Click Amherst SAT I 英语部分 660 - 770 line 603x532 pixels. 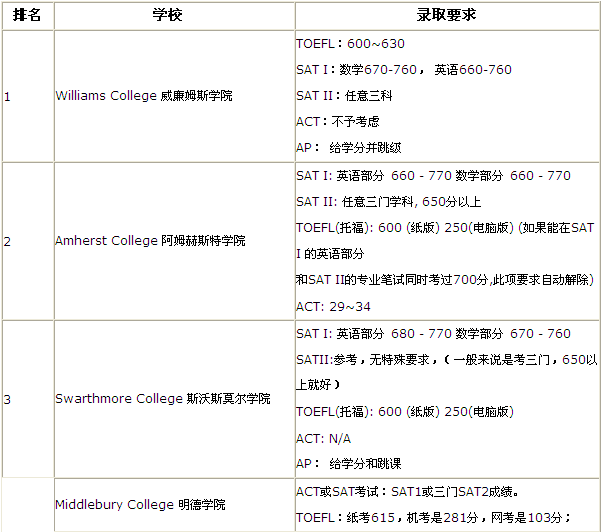tap(433, 176)
